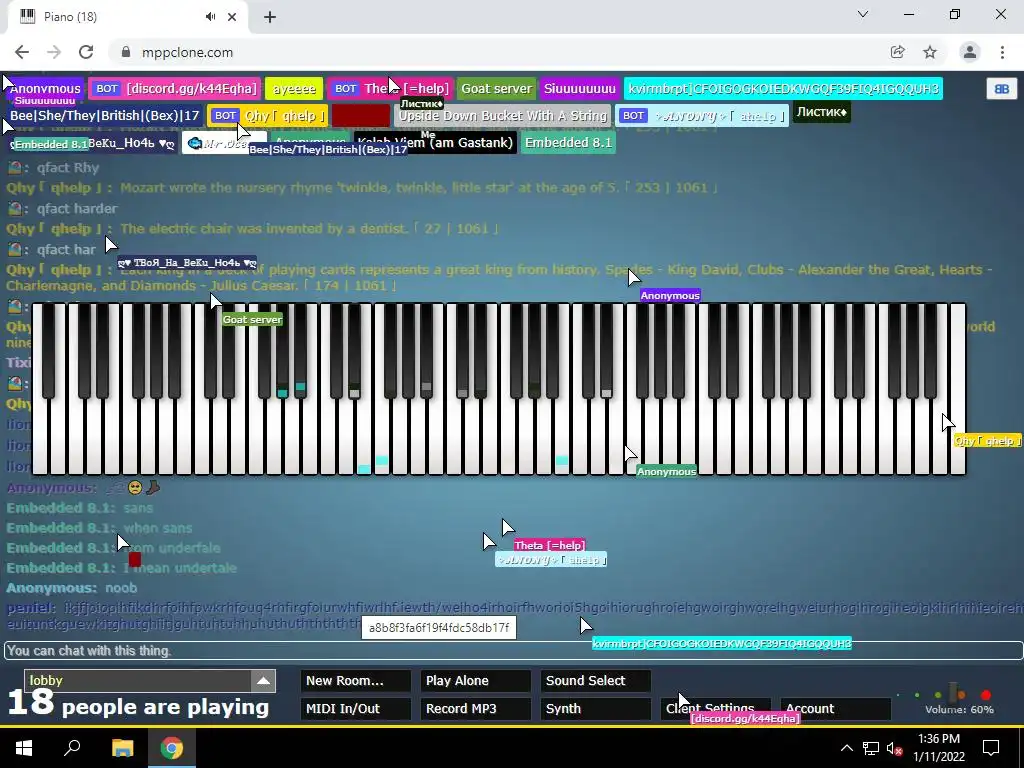Screen dimensions: 1024x768
Task: Select user Anonymous in top user list
Action: click(45, 89)
